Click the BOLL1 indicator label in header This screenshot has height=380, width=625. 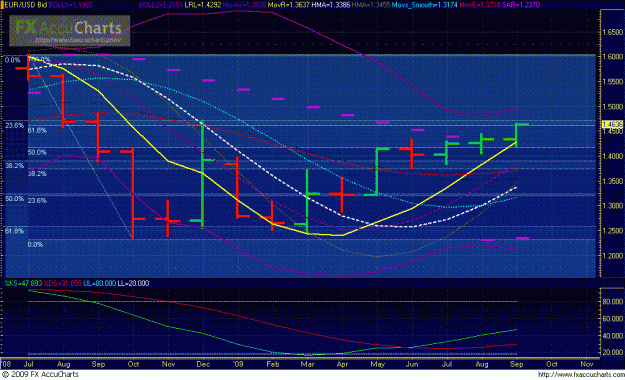(x=71, y=5)
